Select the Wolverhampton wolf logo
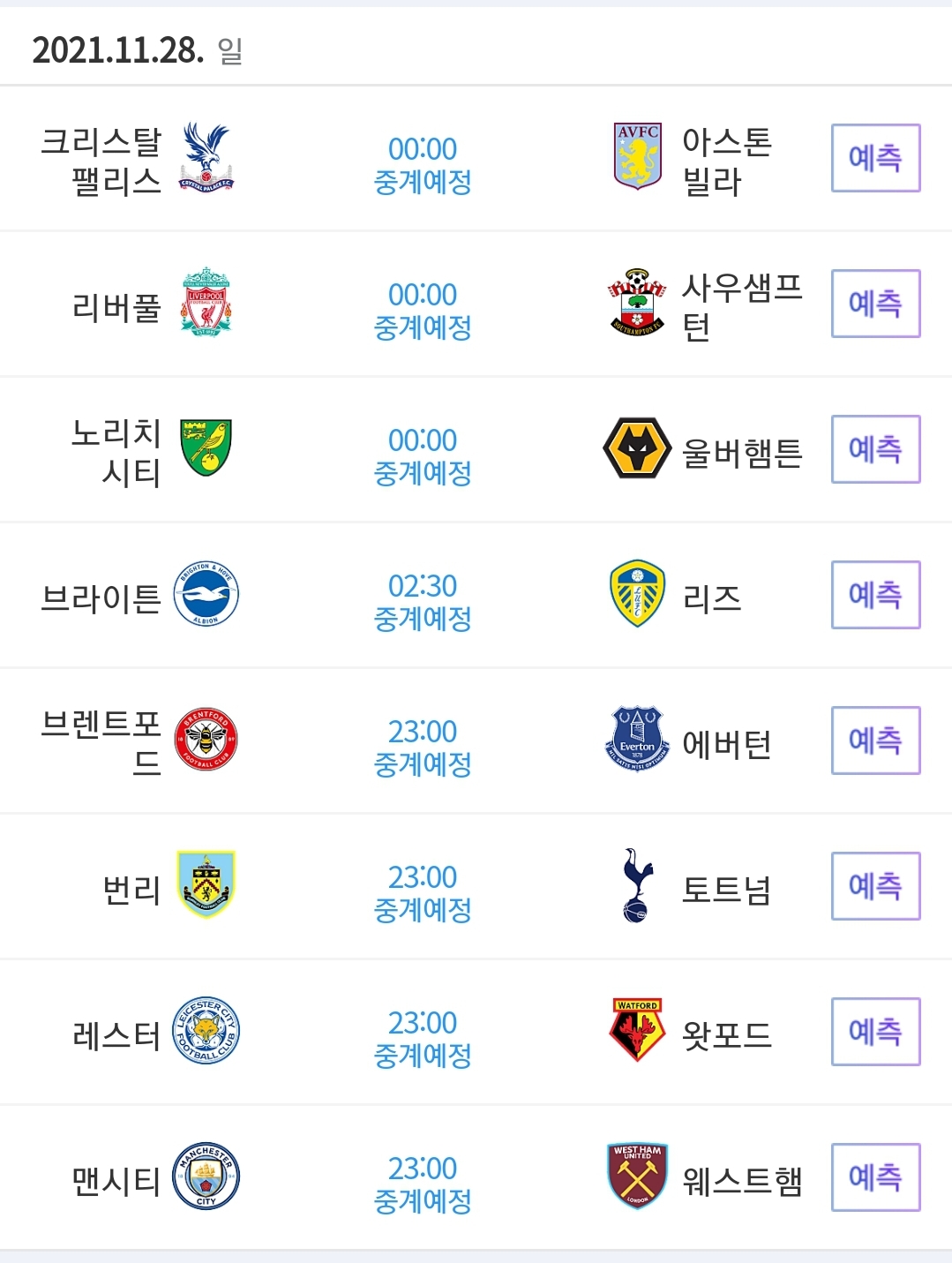The width and height of the screenshot is (952, 1263). pos(637,447)
